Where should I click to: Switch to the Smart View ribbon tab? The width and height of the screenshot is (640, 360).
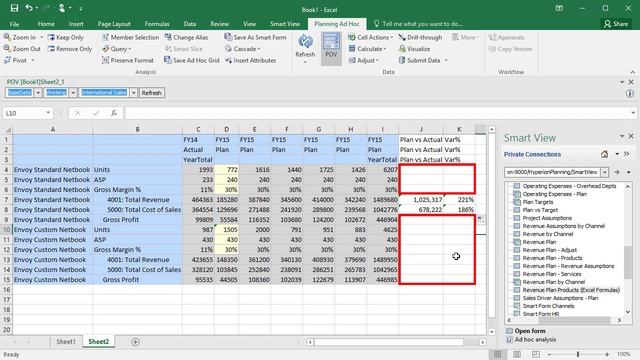pyautogui.click(x=285, y=24)
